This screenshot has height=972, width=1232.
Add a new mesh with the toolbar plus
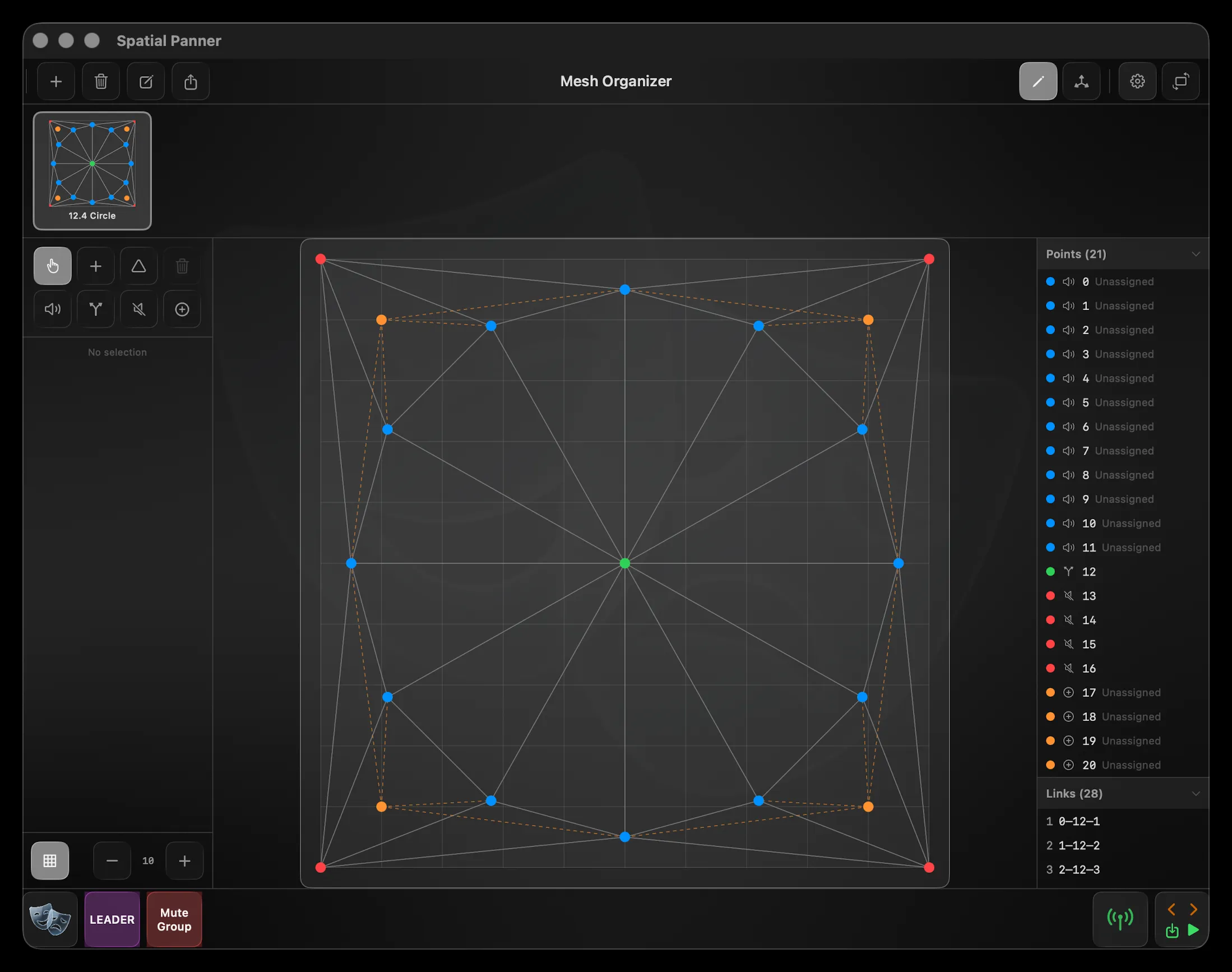[x=55, y=81]
